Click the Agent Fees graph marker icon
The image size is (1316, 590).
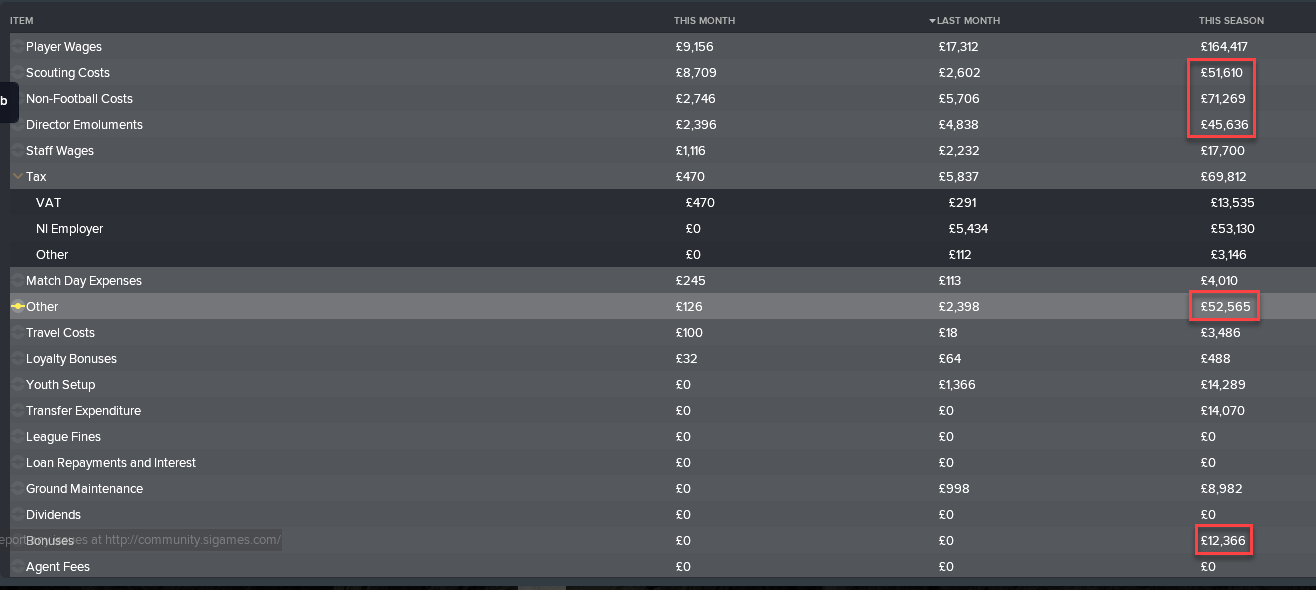click(x=17, y=567)
